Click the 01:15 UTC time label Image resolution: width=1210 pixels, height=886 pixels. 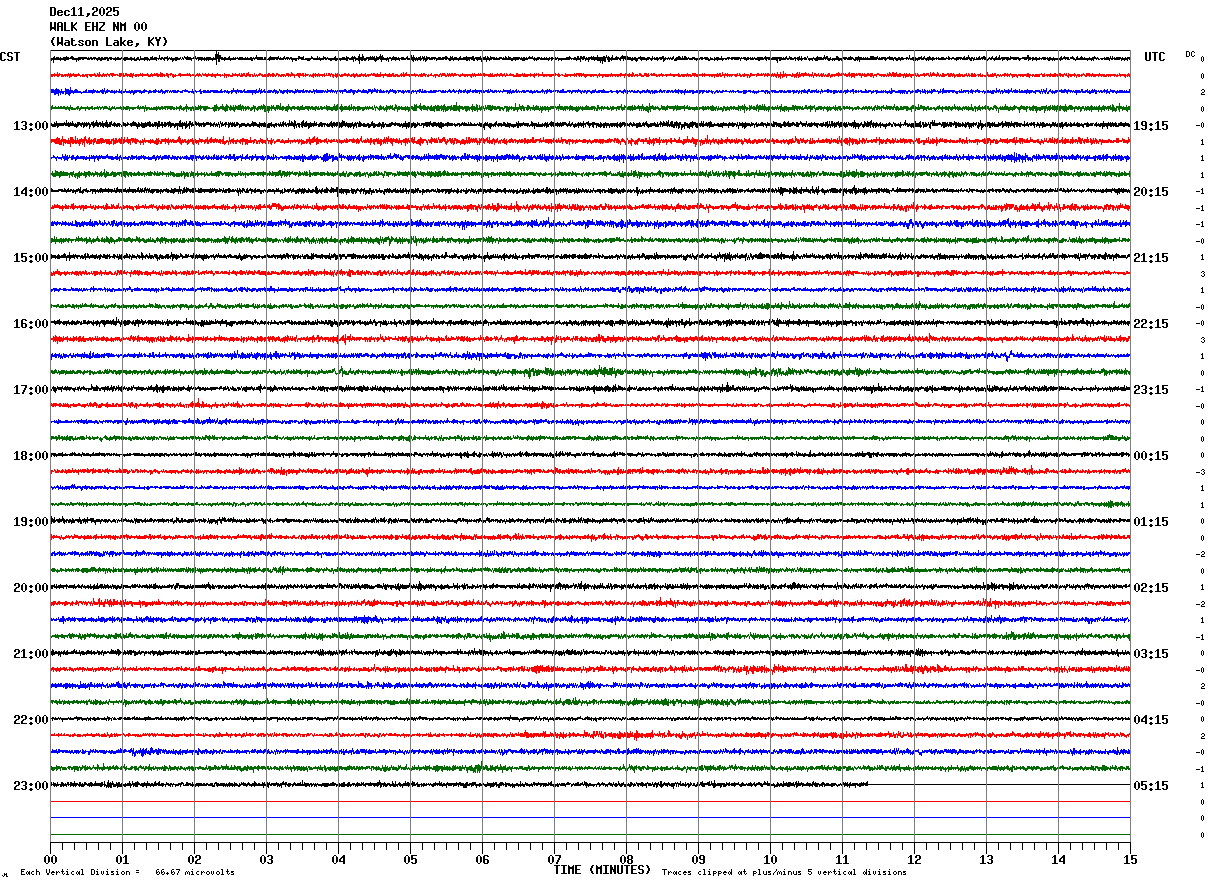[x=1151, y=522]
